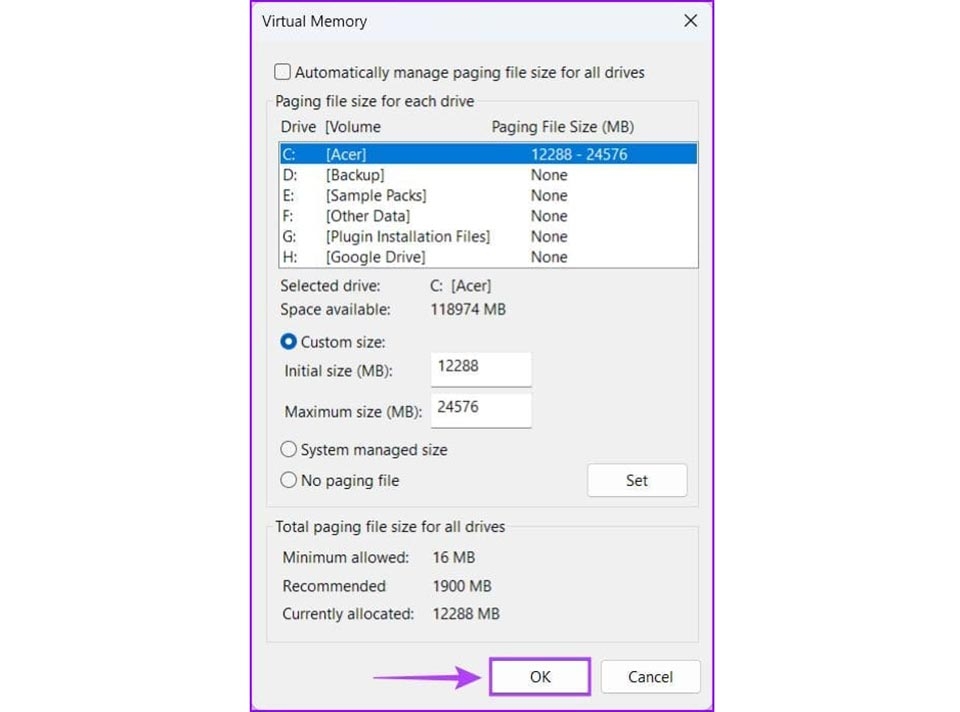Select the No paging file option
This screenshot has width=960, height=712.
(288, 481)
